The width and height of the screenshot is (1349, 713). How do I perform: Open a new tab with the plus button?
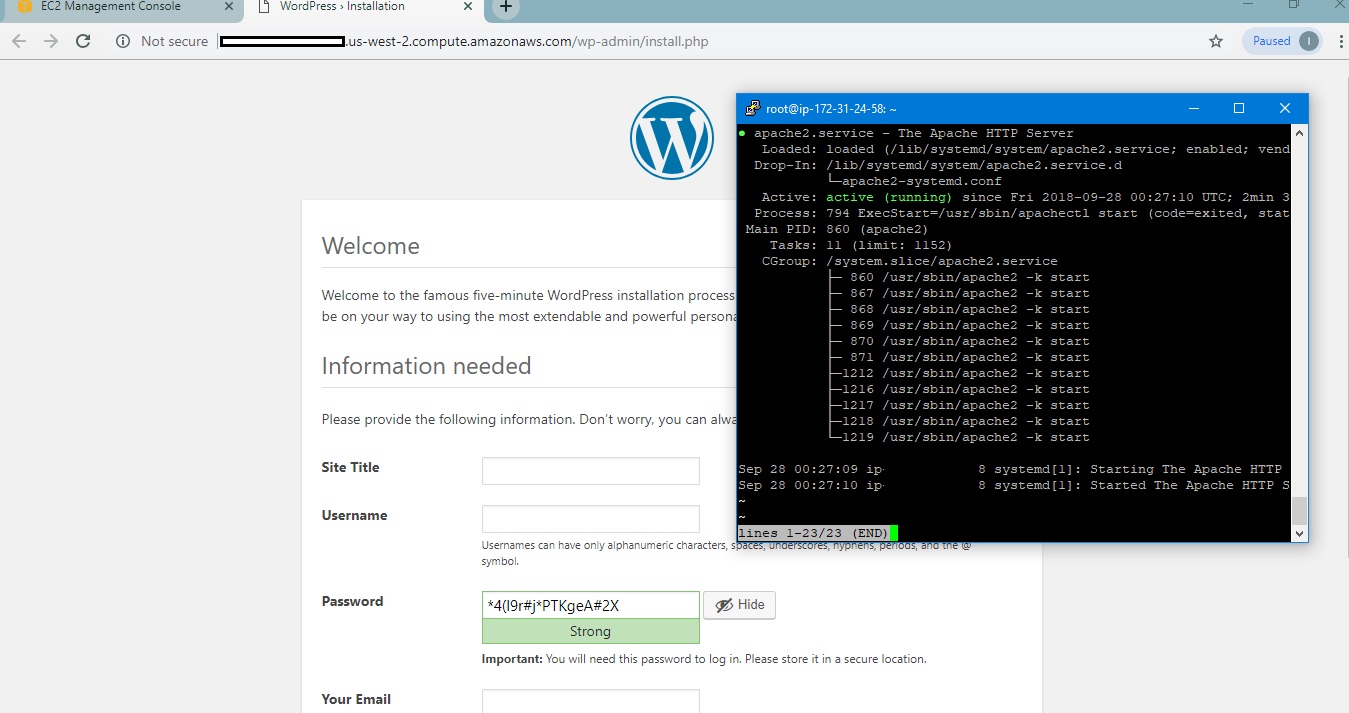point(506,7)
